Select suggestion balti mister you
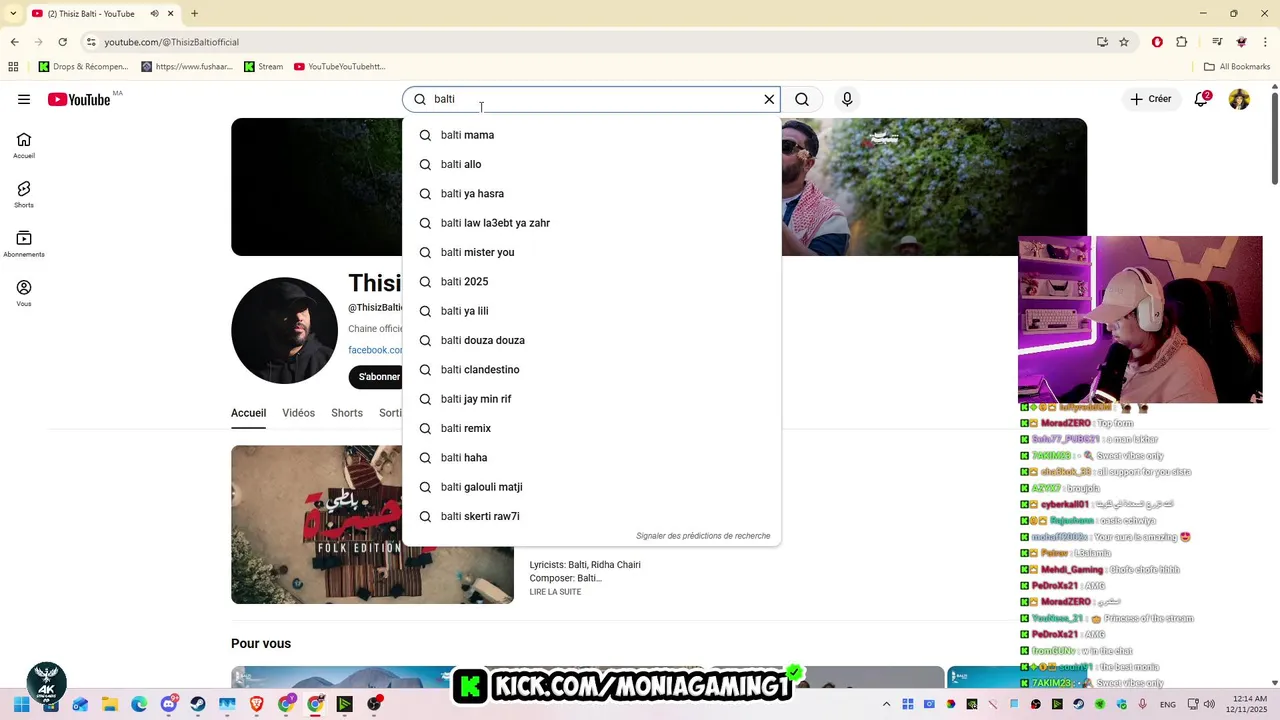Image resolution: width=1280 pixels, height=720 pixels. pos(591,252)
